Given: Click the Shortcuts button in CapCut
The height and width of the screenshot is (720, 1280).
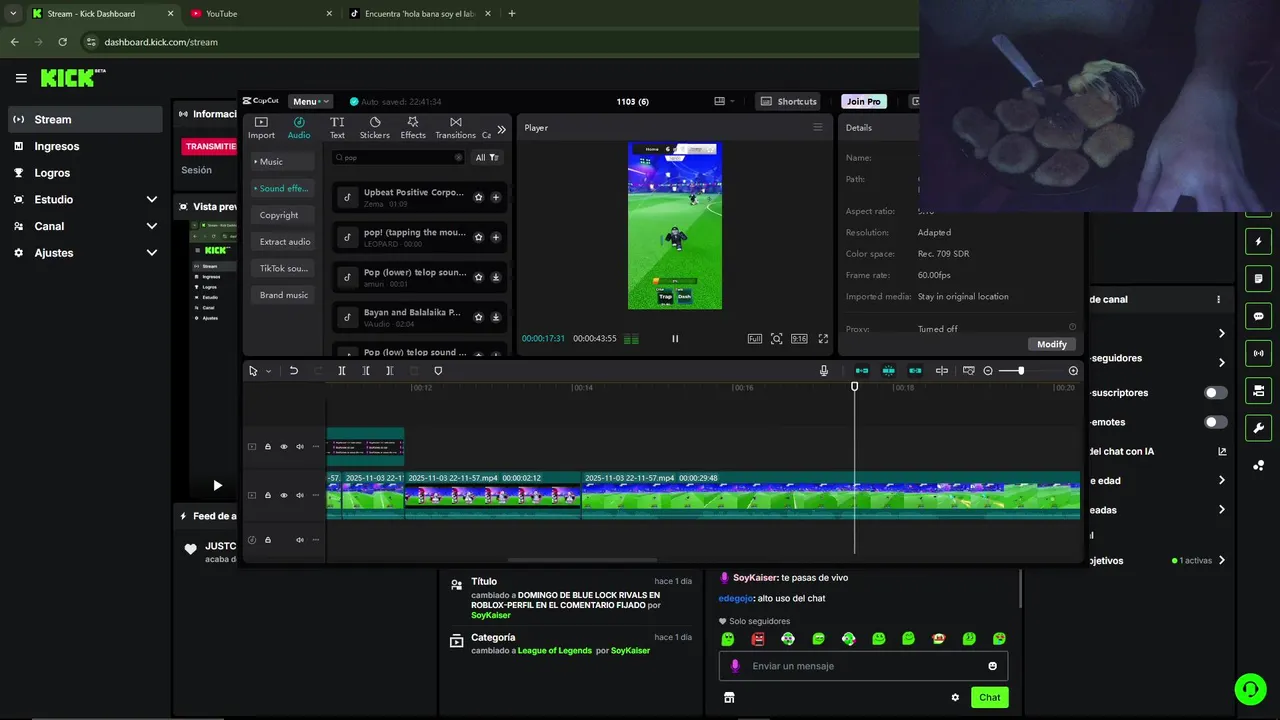Looking at the screenshot, I should 789,101.
